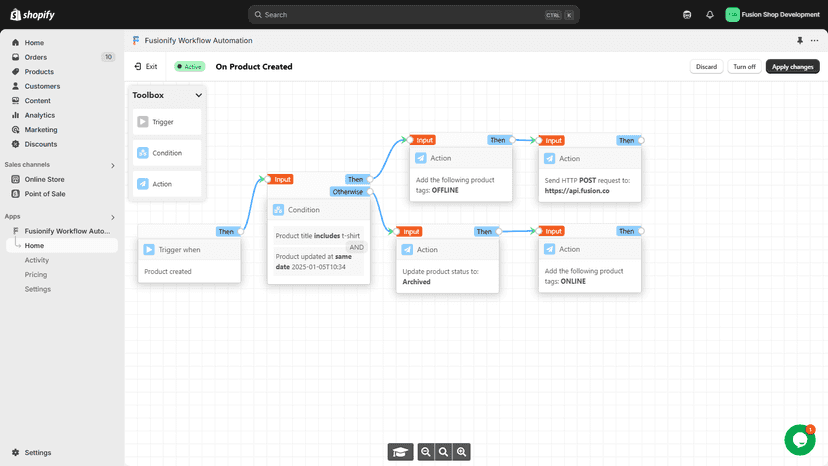Screen dimensions: 828x466
Task: Reset canvas zoom with magnifier button
Action: point(444,452)
